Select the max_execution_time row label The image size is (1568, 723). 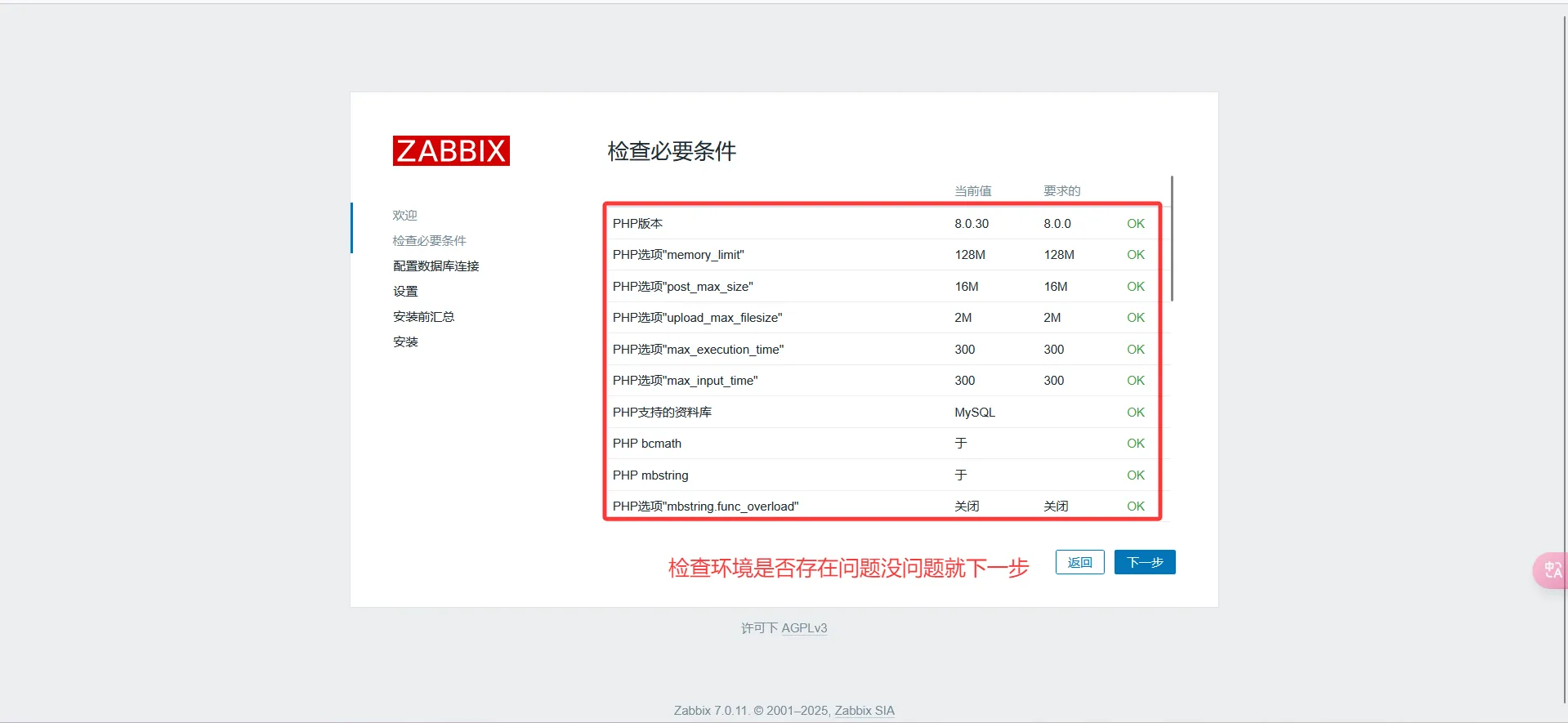tap(699, 350)
